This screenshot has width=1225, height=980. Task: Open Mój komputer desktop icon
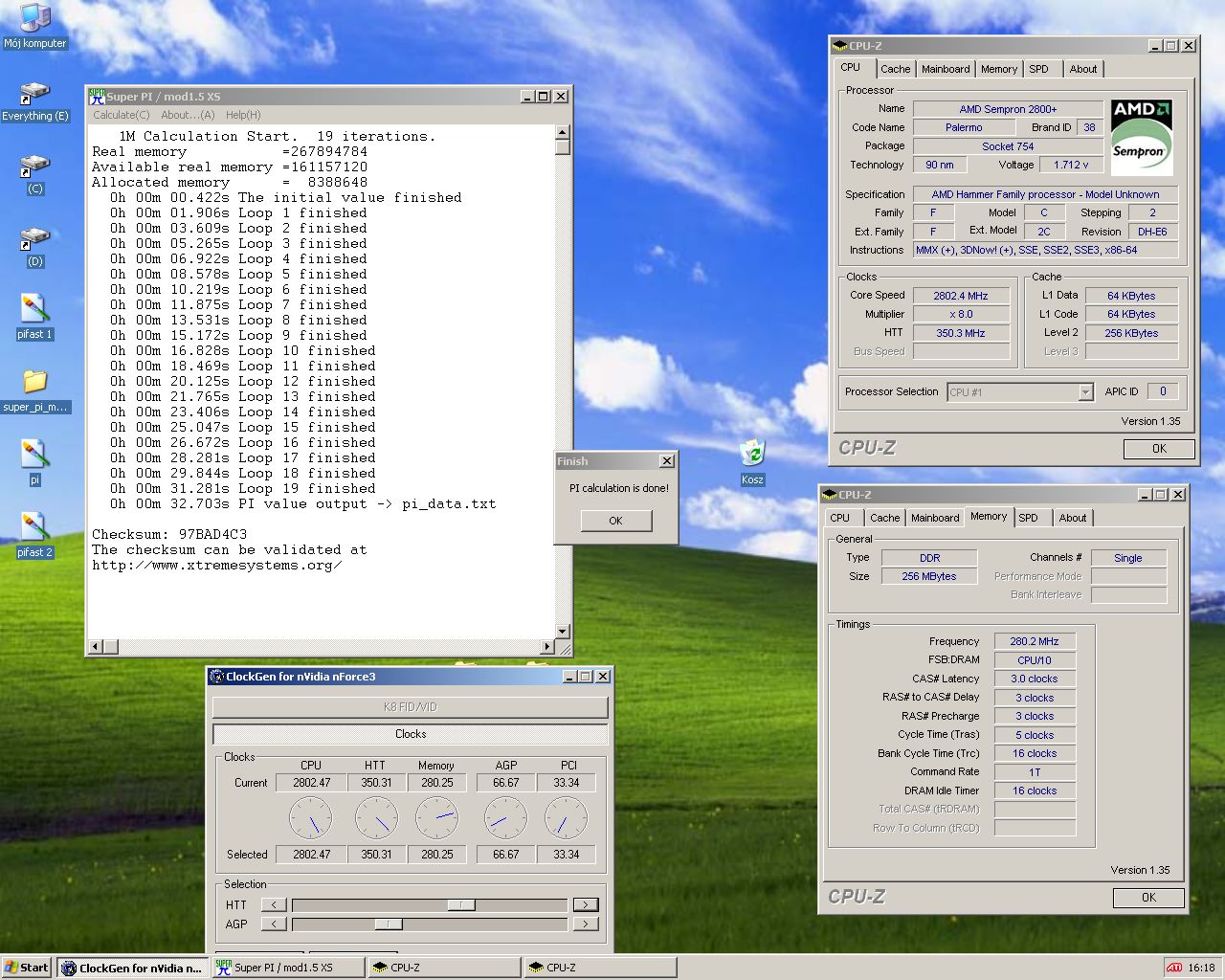pos(34,25)
